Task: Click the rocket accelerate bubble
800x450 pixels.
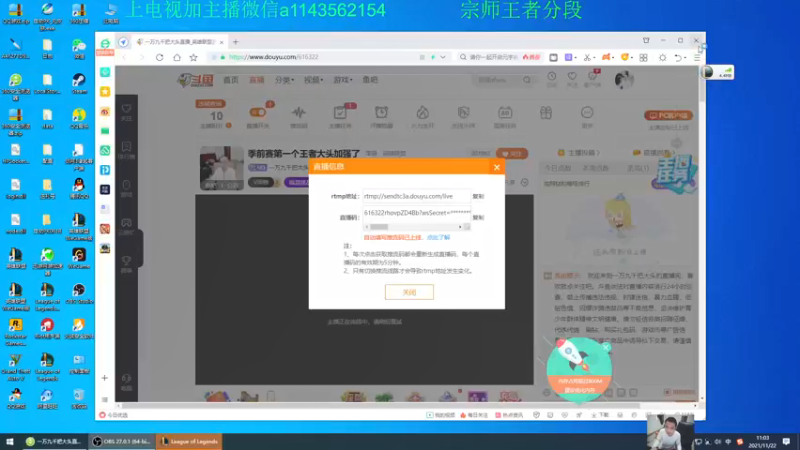Action: click(579, 370)
